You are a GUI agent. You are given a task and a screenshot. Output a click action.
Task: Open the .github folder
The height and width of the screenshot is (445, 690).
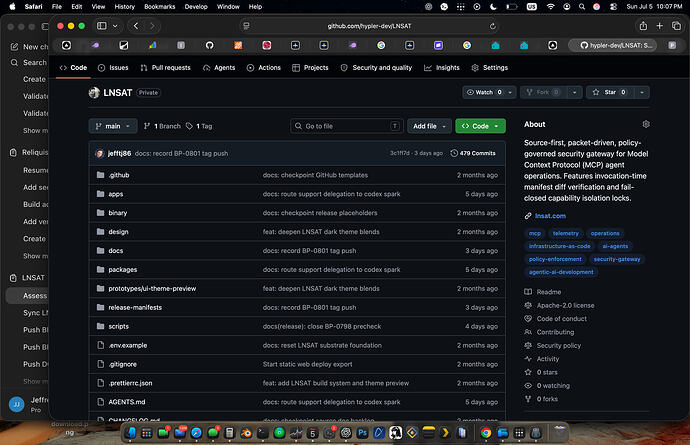point(119,175)
